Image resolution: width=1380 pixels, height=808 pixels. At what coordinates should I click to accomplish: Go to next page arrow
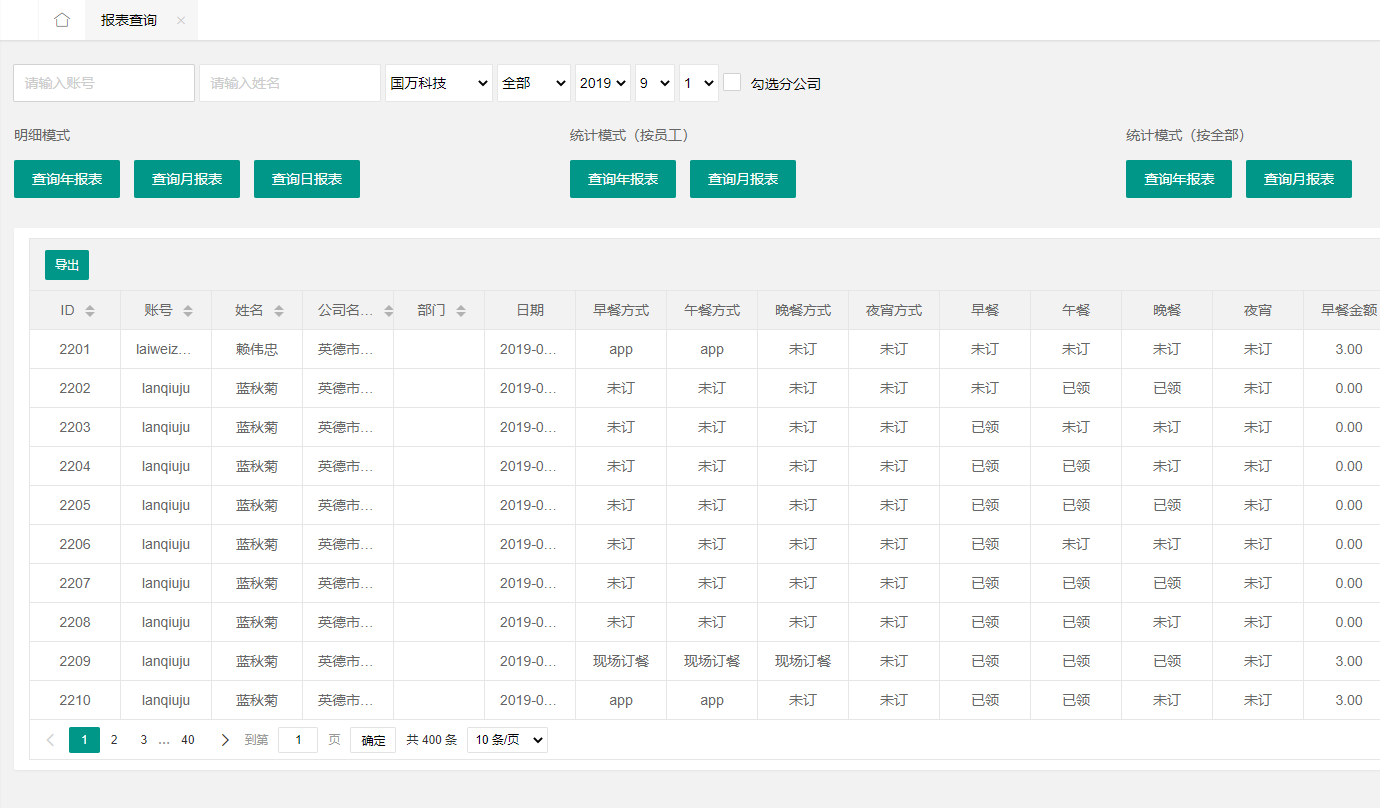(x=225, y=740)
